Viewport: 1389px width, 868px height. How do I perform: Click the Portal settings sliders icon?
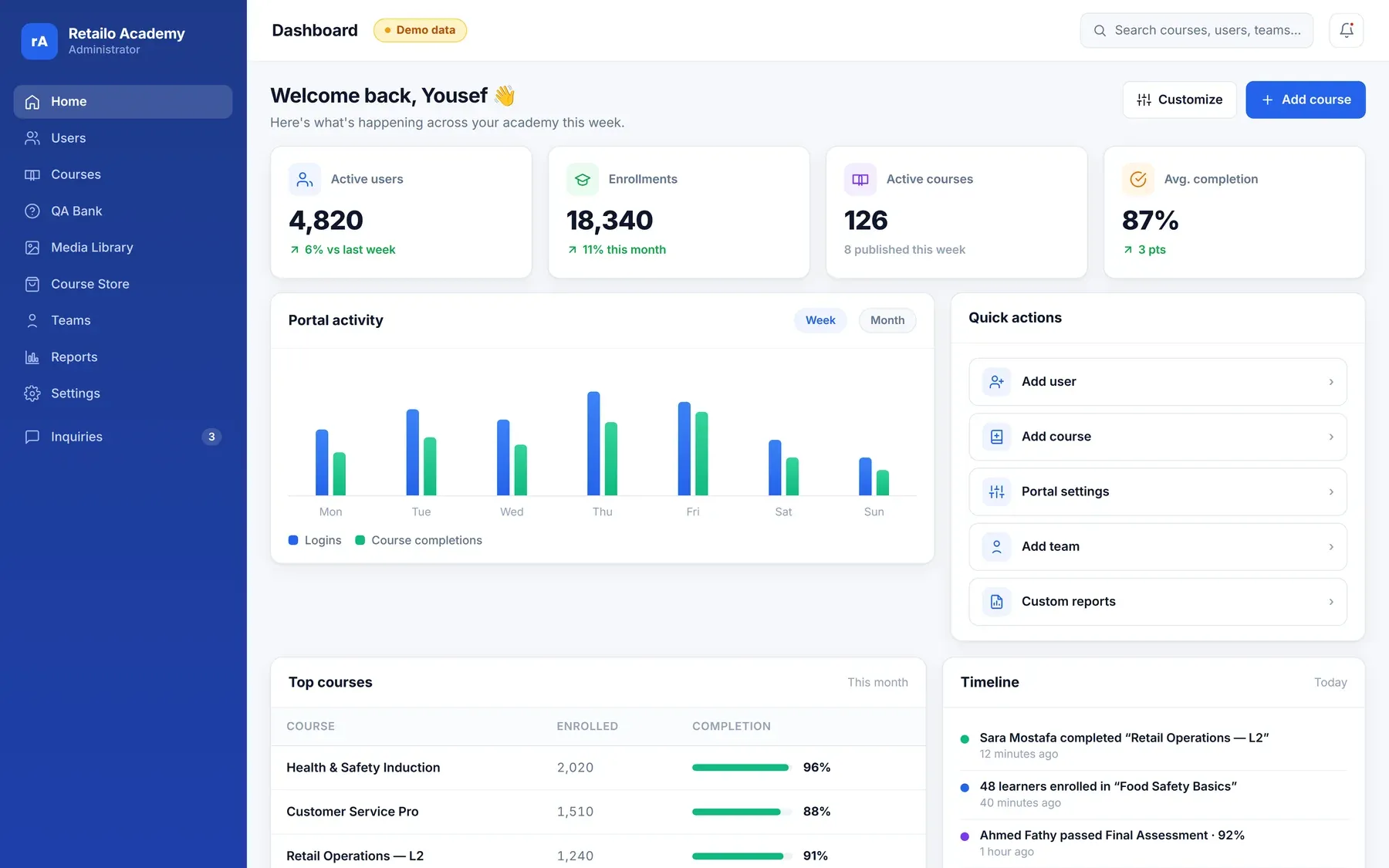[x=996, y=491]
